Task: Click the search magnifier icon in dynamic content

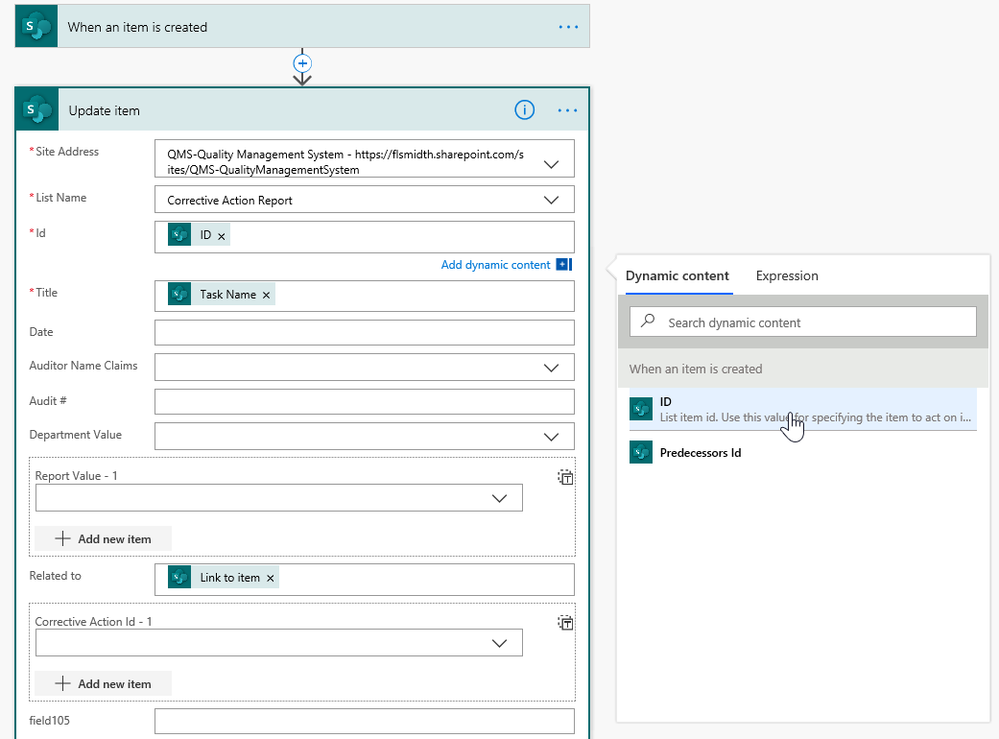Action: tap(648, 321)
